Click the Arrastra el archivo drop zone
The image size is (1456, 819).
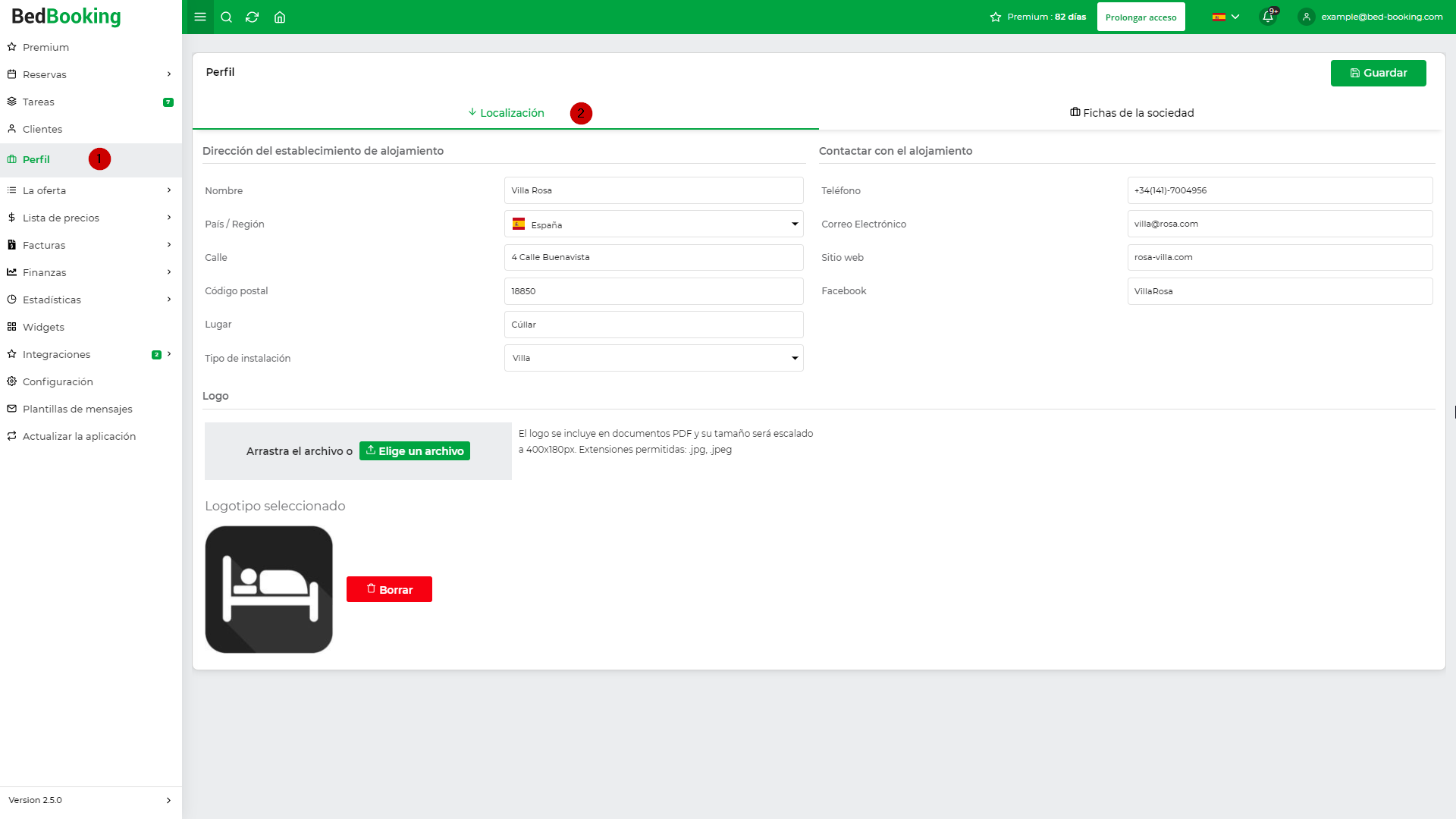coord(358,451)
